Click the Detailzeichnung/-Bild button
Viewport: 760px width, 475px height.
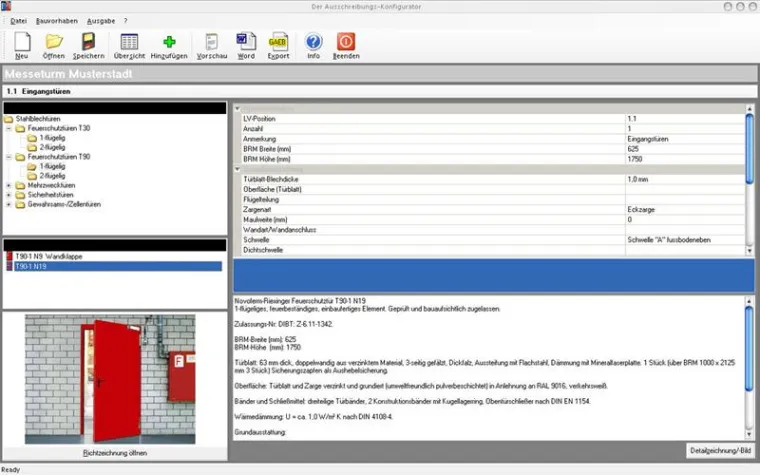[717, 450]
